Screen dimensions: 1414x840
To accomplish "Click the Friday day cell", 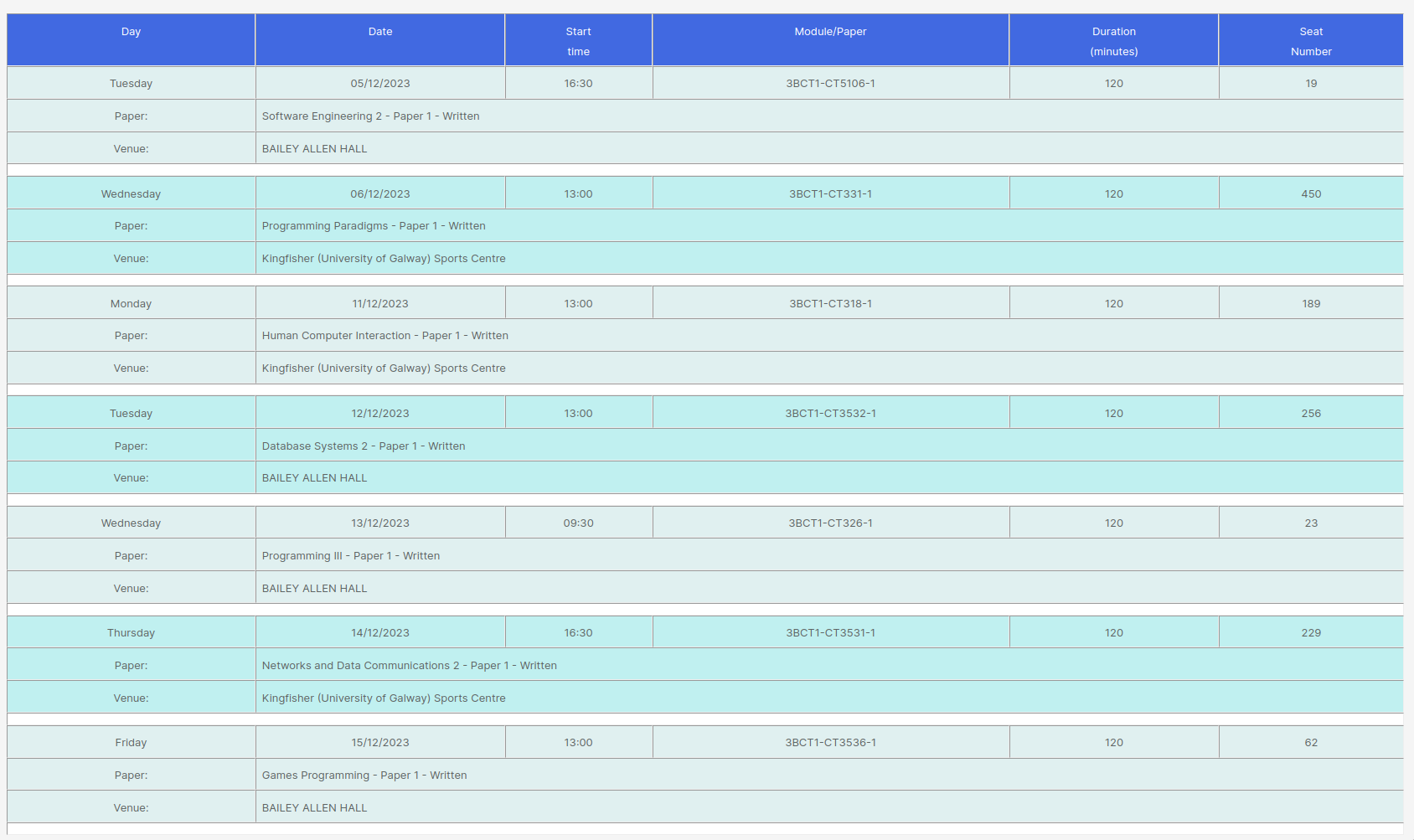I will click(x=131, y=743).
